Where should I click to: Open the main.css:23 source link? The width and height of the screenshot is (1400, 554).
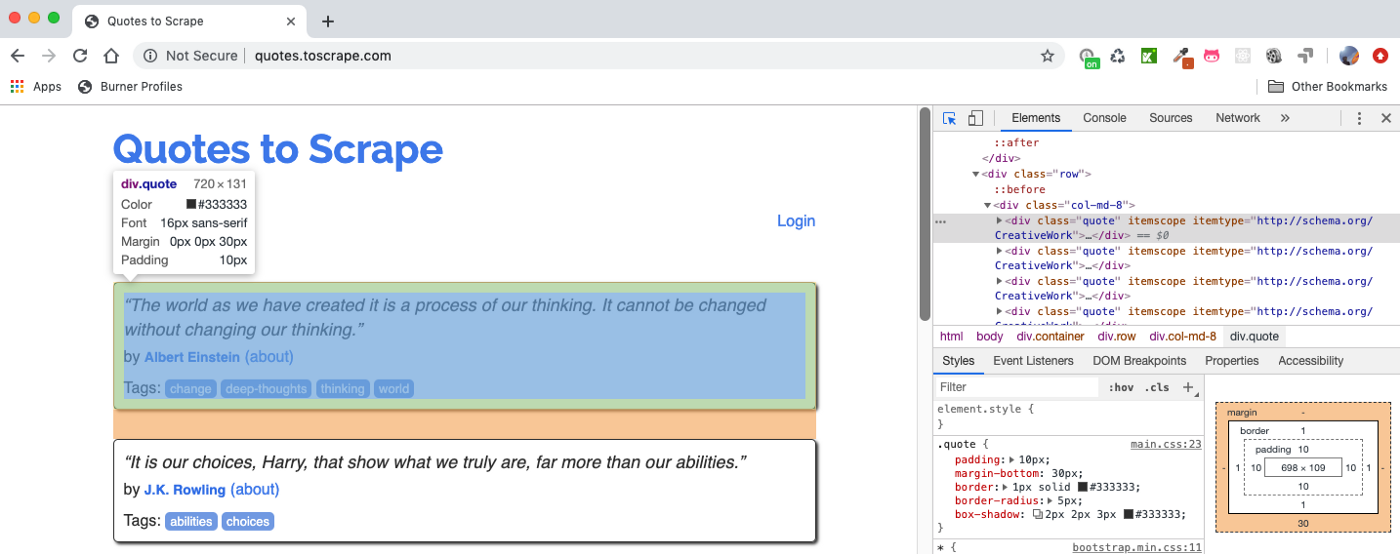[1165, 444]
